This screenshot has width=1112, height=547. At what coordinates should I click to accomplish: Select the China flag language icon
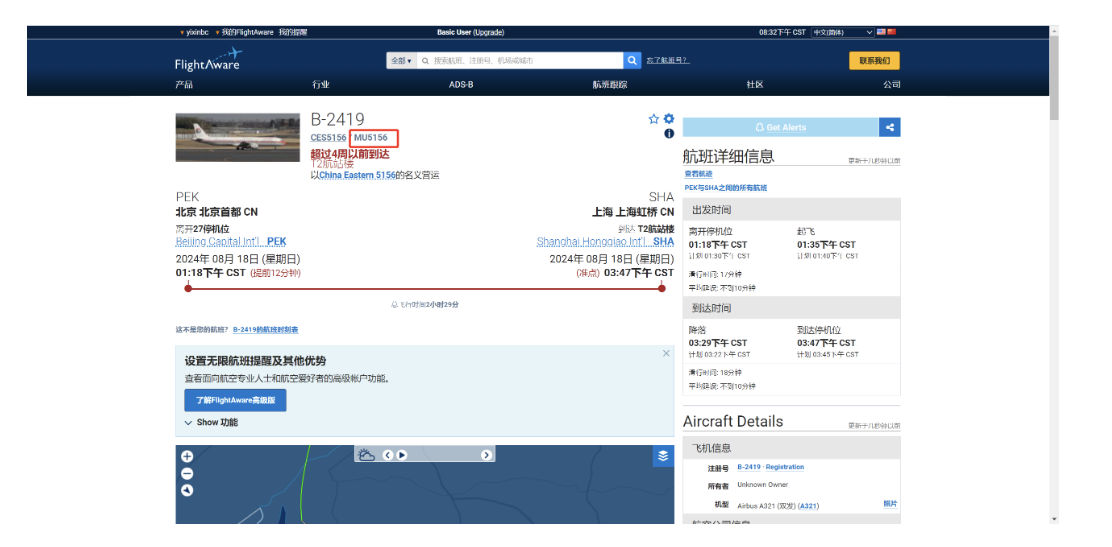pyautogui.click(x=891, y=32)
